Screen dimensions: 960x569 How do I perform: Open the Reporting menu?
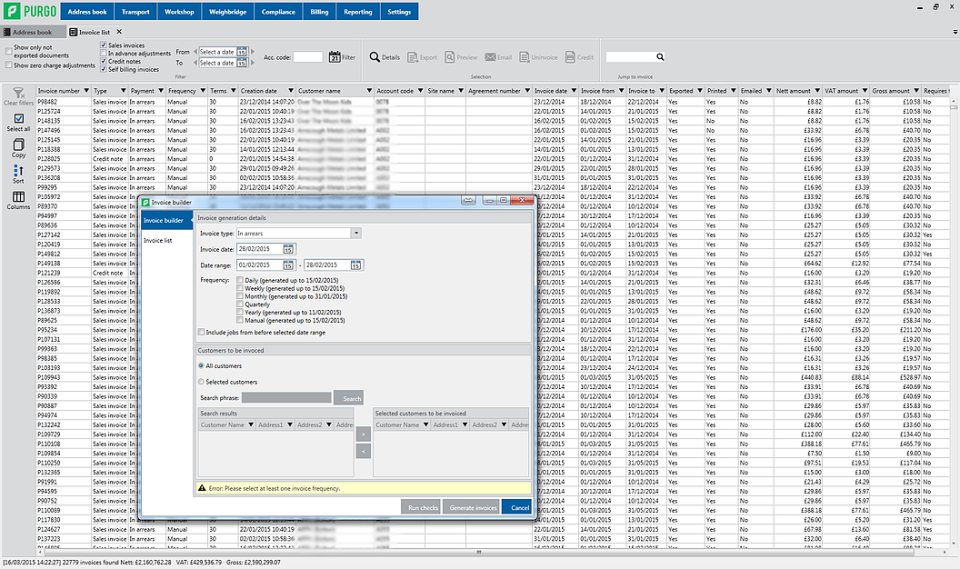click(358, 12)
